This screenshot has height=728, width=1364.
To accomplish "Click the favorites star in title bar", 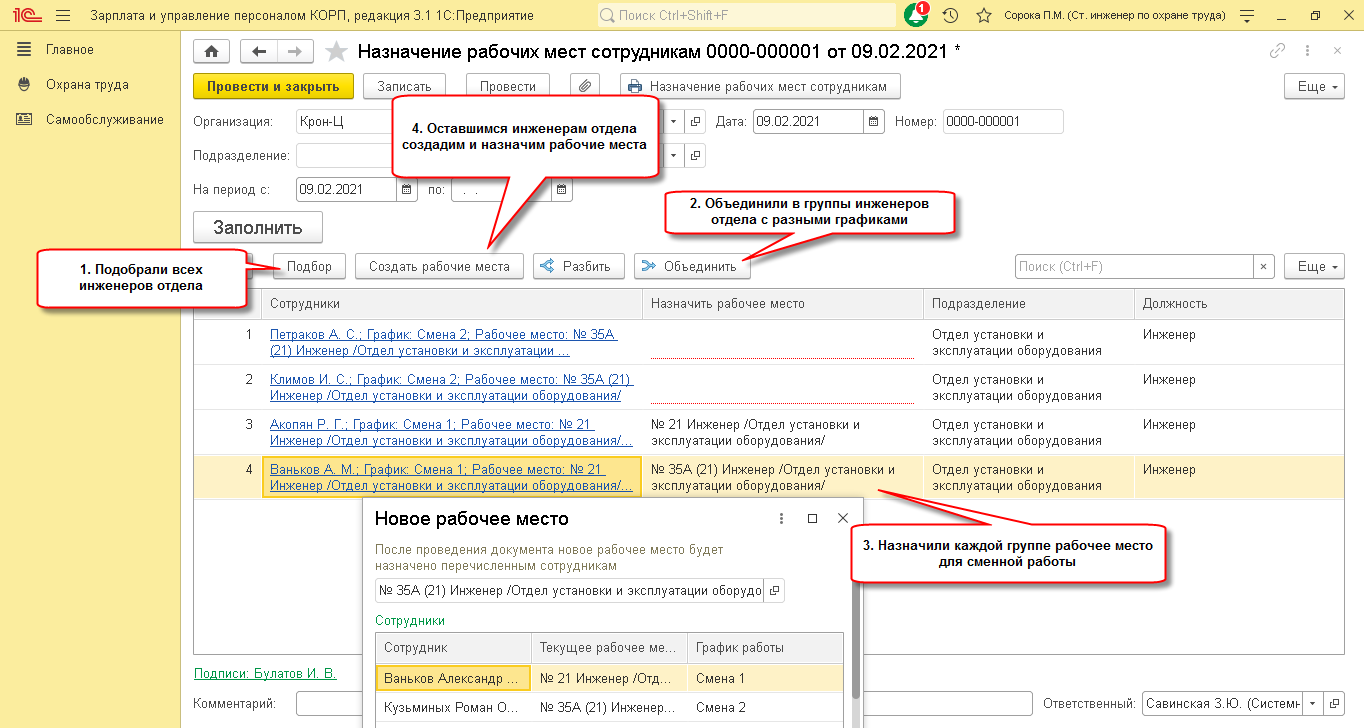I will click(x=984, y=16).
